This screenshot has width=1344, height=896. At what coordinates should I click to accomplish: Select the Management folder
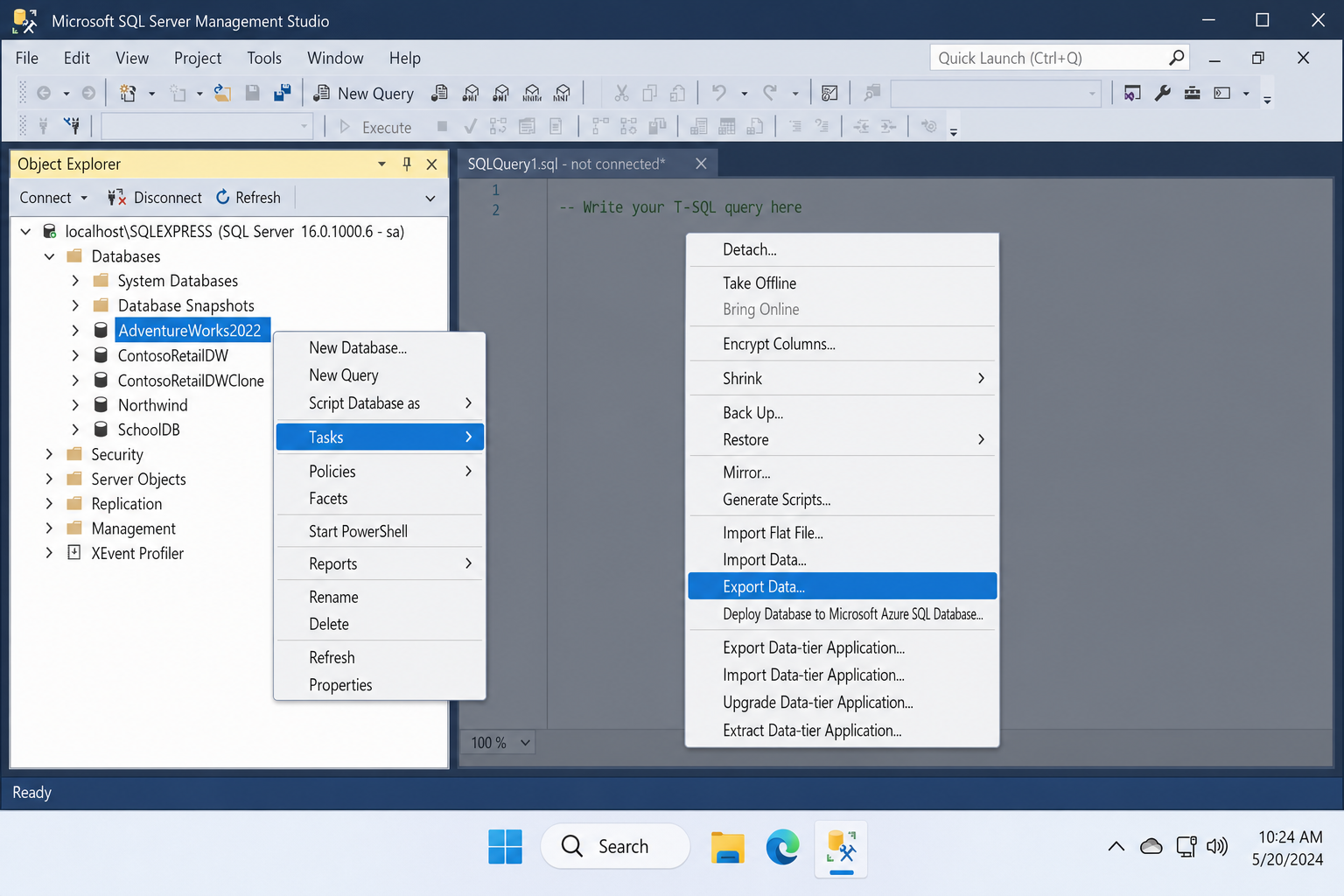[x=133, y=528]
